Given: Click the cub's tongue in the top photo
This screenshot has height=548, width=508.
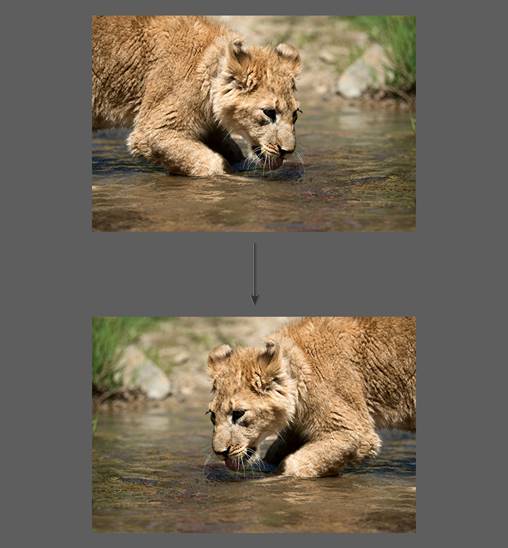Looking at the screenshot, I should click(276, 163).
